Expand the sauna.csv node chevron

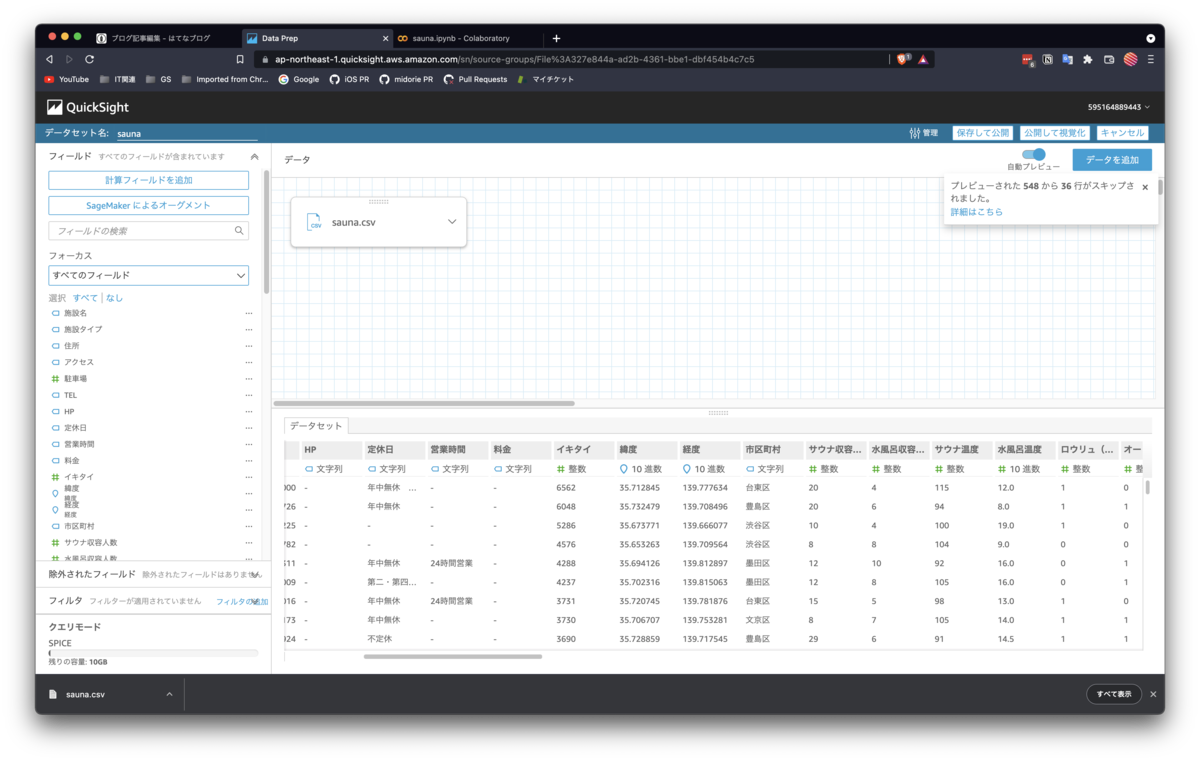point(451,222)
